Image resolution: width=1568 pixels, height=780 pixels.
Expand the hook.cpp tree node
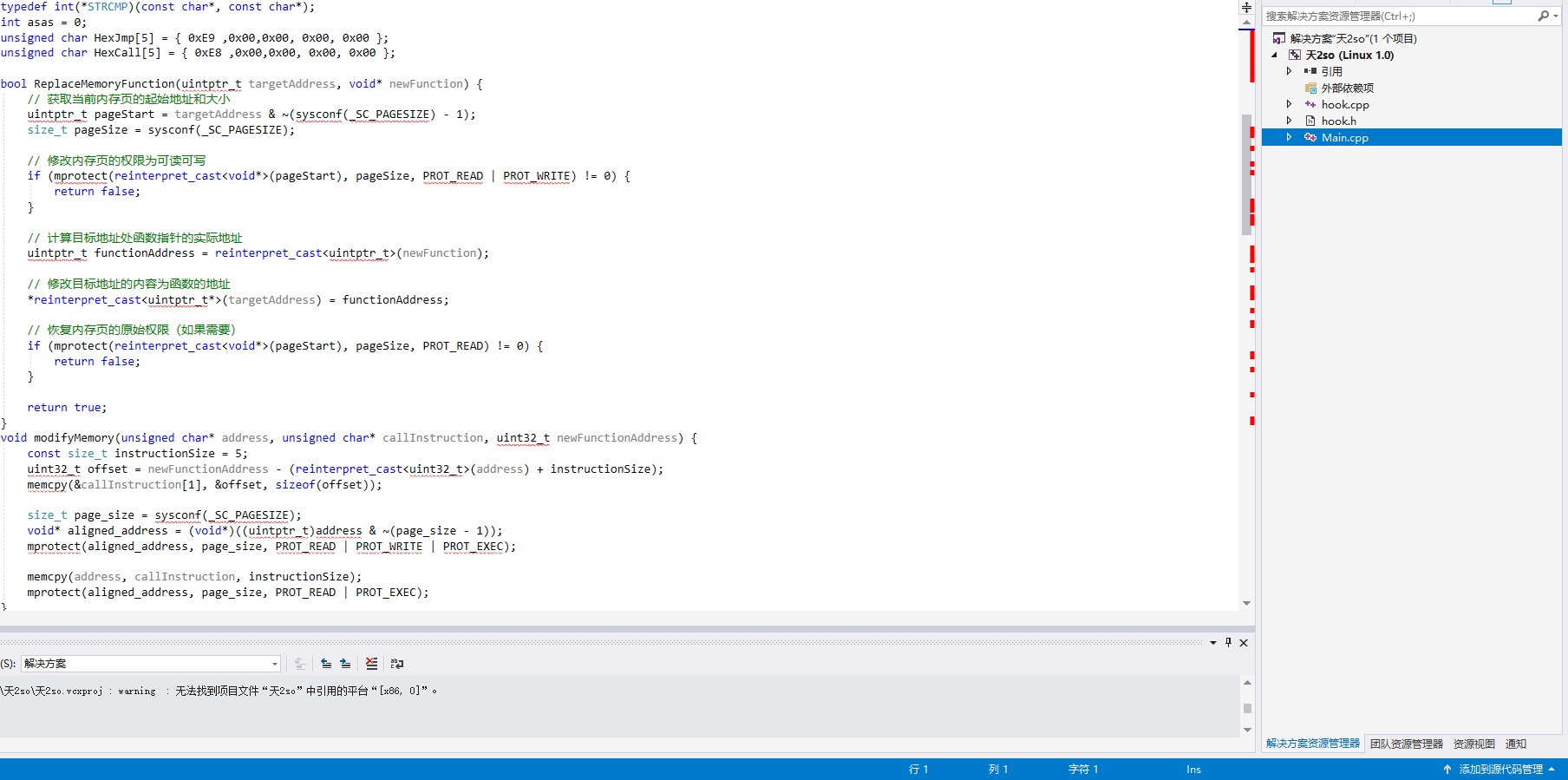[x=1289, y=104]
